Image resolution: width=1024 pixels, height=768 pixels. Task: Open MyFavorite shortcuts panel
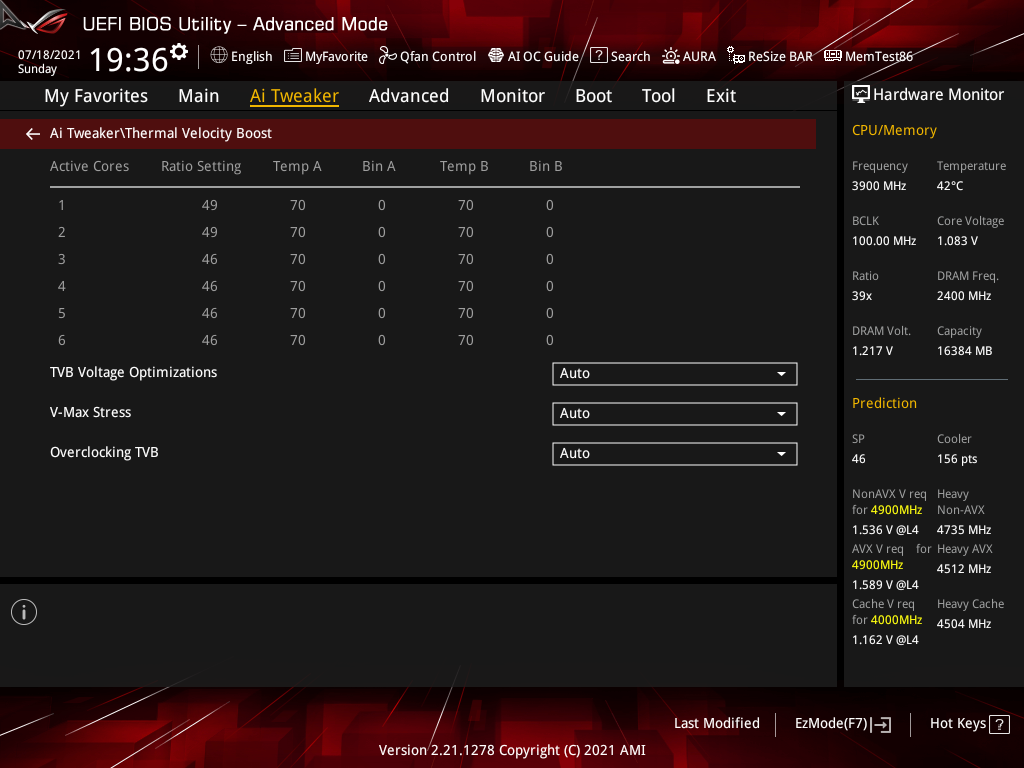326,56
